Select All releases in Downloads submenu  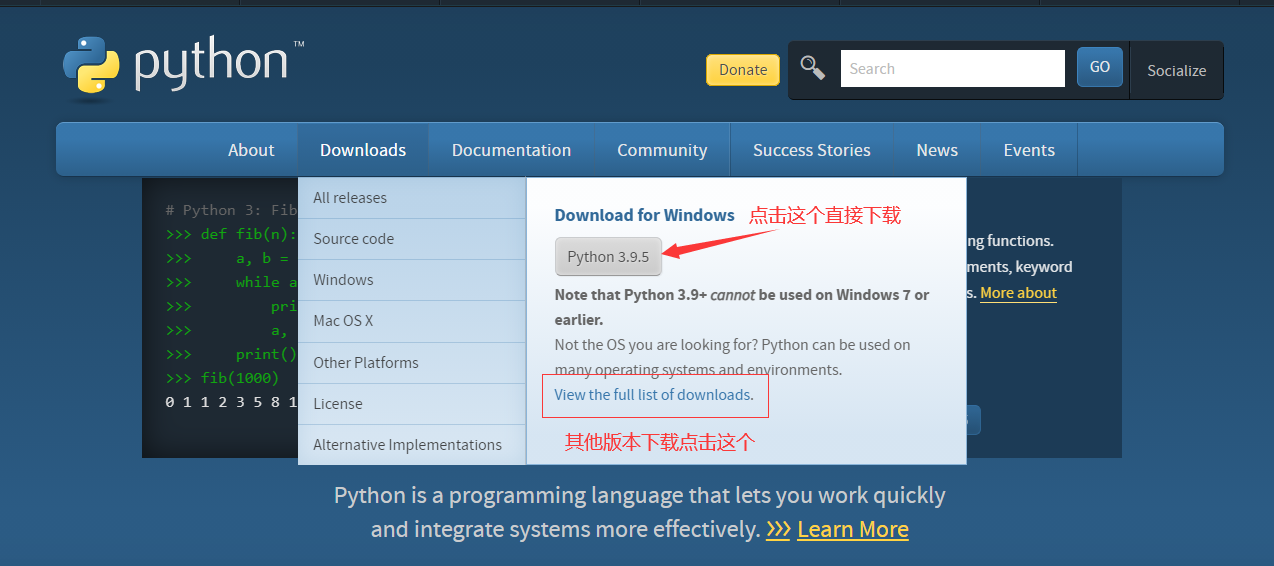pyautogui.click(x=412, y=198)
